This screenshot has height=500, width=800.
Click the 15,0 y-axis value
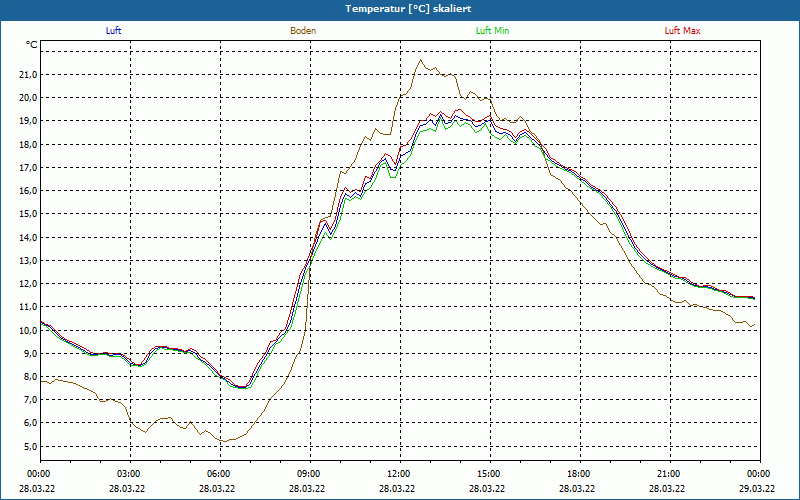(29, 214)
